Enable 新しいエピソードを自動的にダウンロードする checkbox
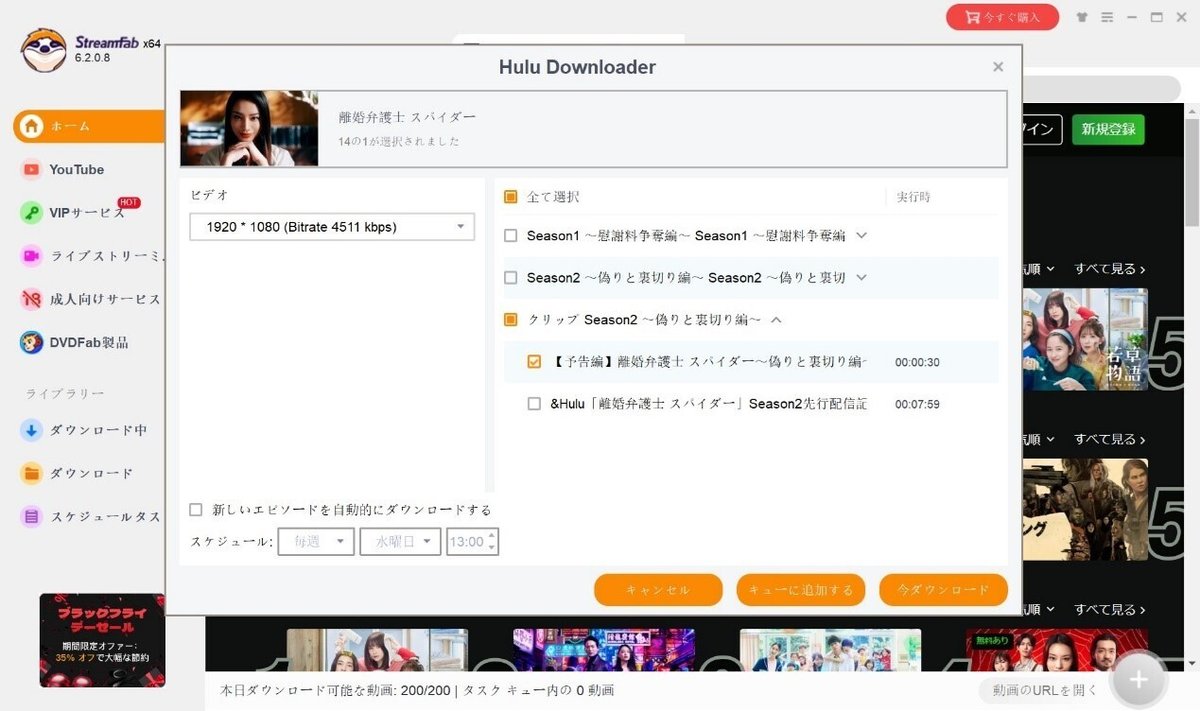The height and width of the screenshot is (711, 1200). click(196, 510)
